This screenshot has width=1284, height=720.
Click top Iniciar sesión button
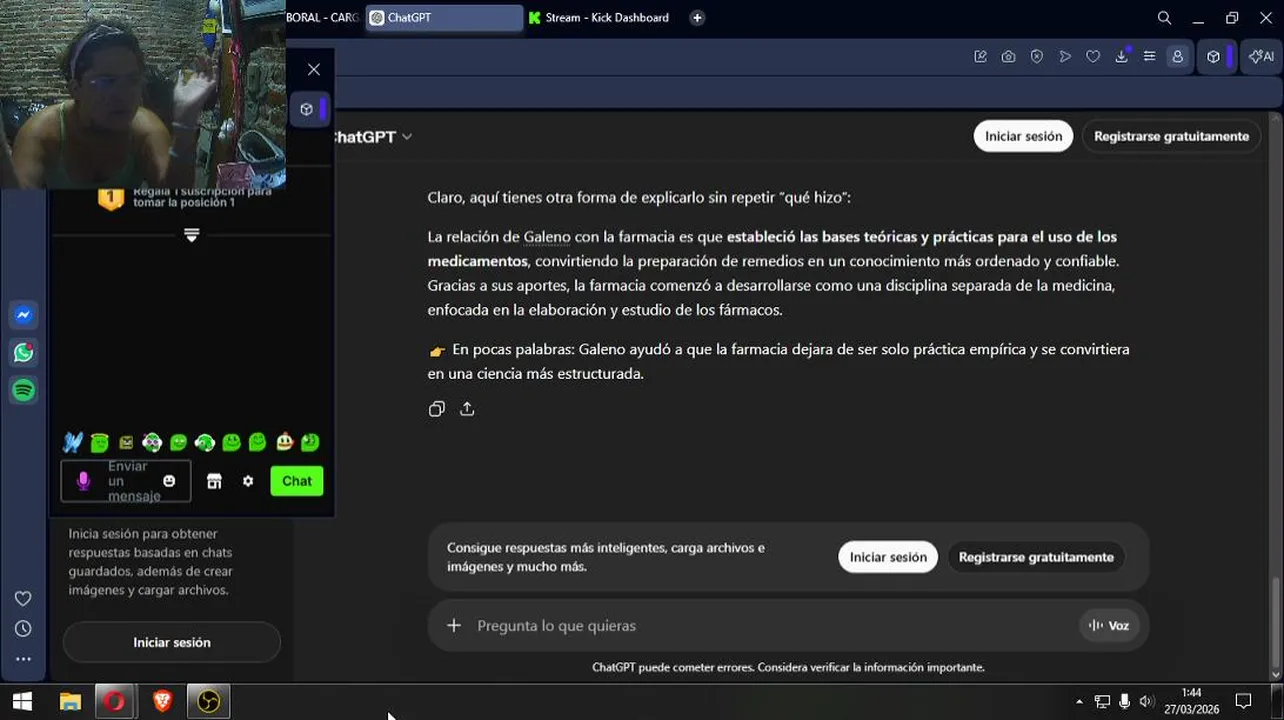coord(1023,136)
